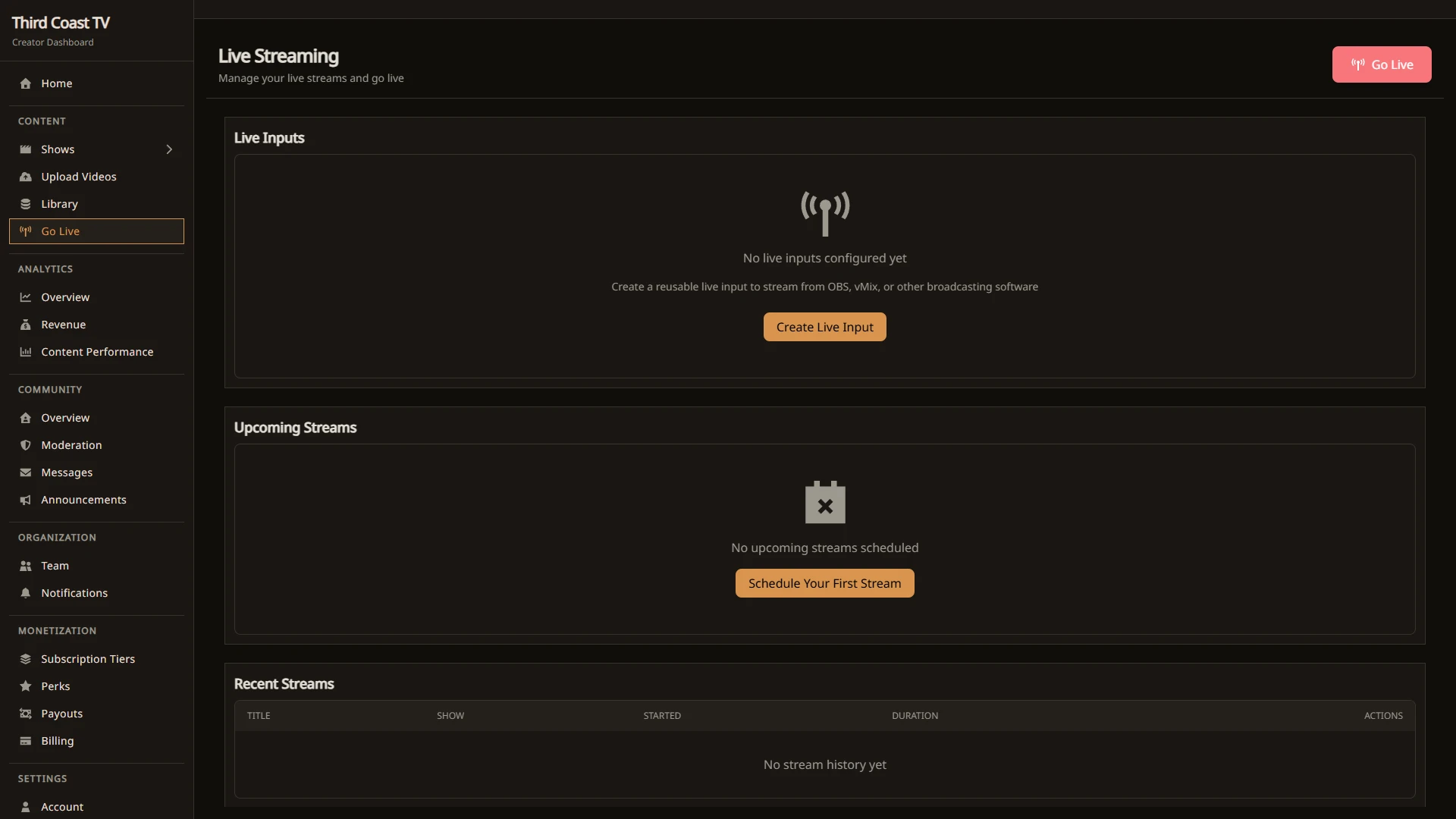The image size is (1456, 819).
Task: Open the Upload Videos menu item
Action: [x=96, y=177]
